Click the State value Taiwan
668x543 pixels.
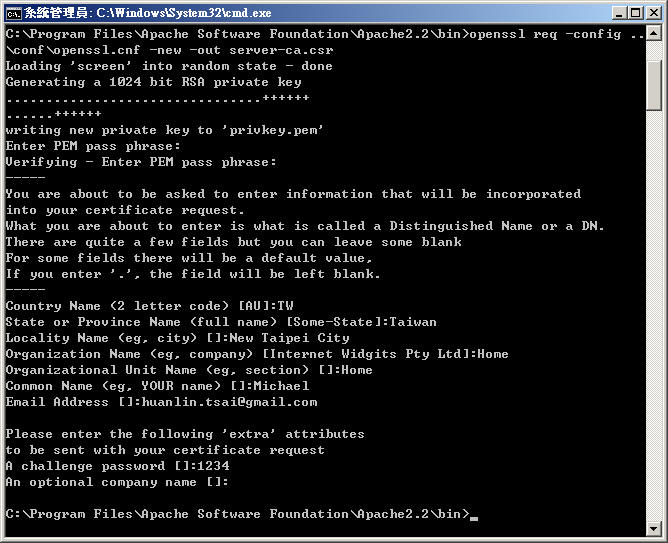(413, 322)
